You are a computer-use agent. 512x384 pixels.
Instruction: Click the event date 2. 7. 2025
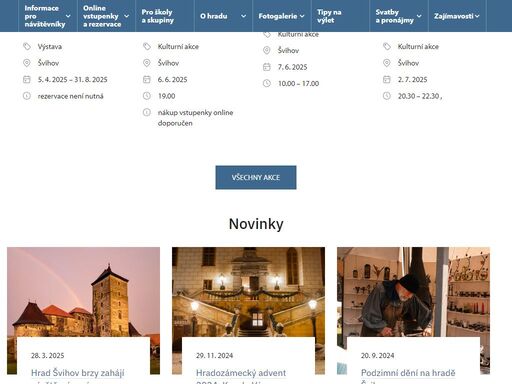point(412,80)
